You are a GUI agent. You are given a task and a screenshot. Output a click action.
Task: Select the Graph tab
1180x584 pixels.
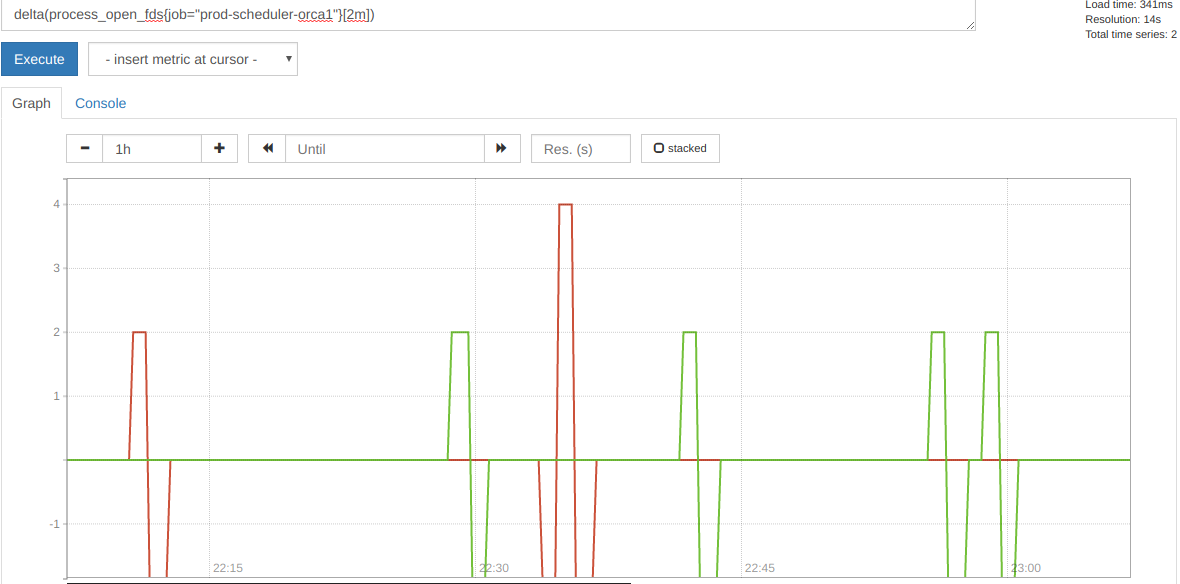point(31,103)
